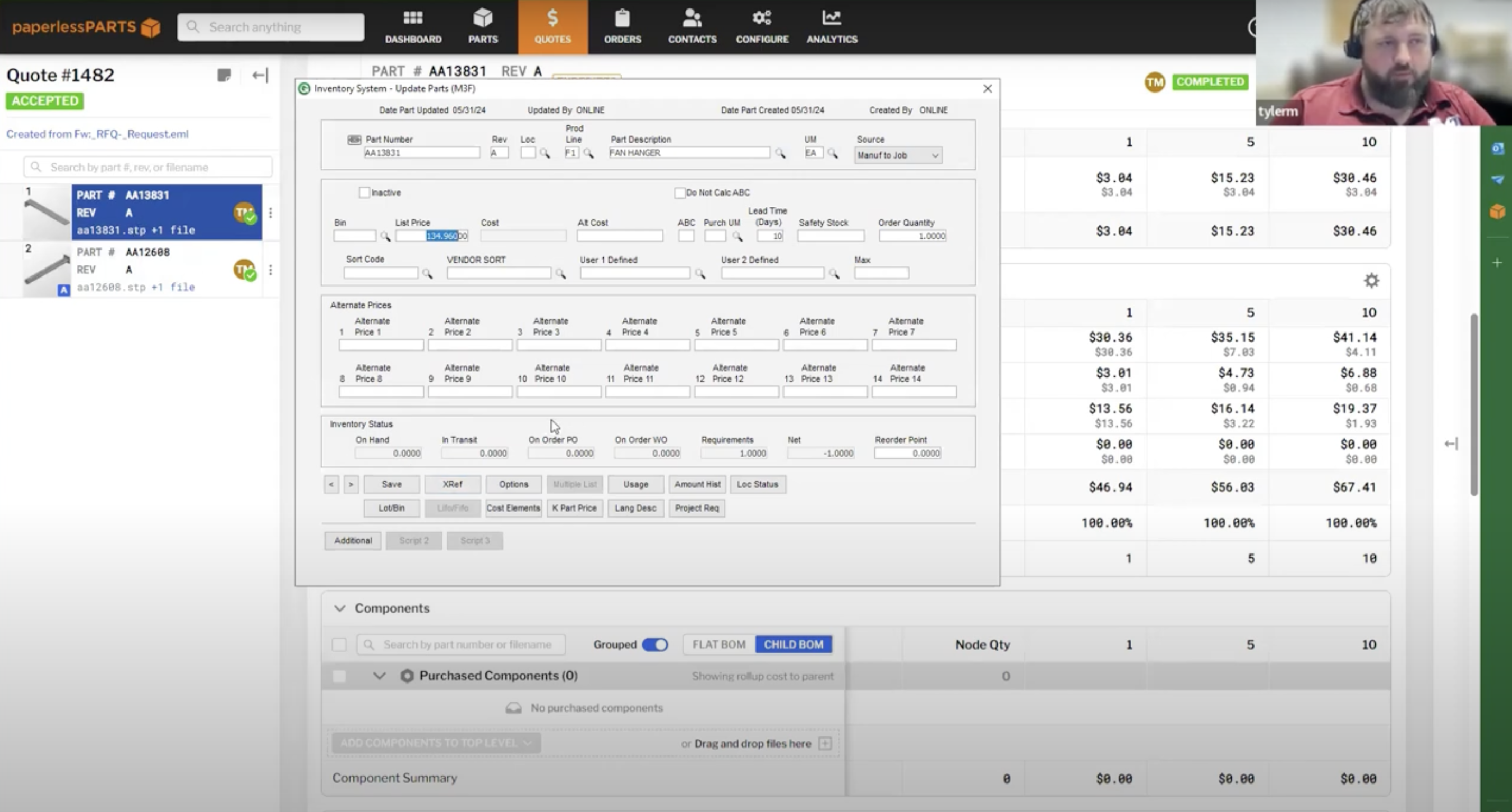Collapse the Components section chevron

click(339, 608)
